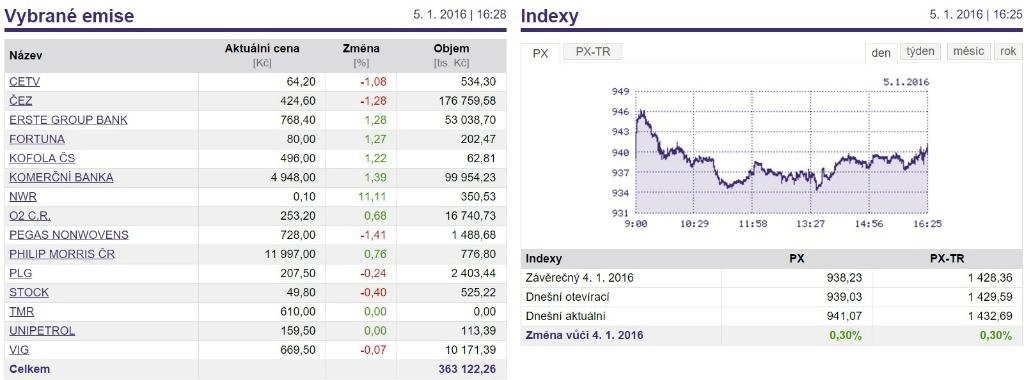Switch chart to rok view

click(1008, 52)
